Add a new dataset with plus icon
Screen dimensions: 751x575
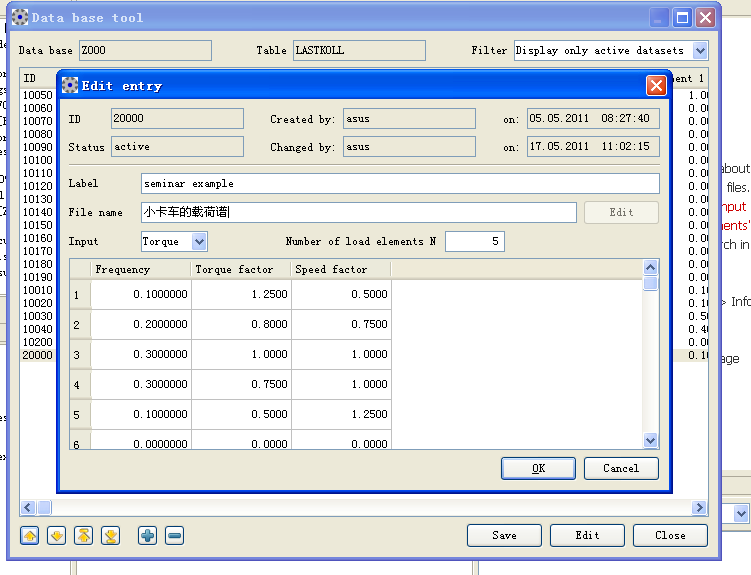[148, 536]
